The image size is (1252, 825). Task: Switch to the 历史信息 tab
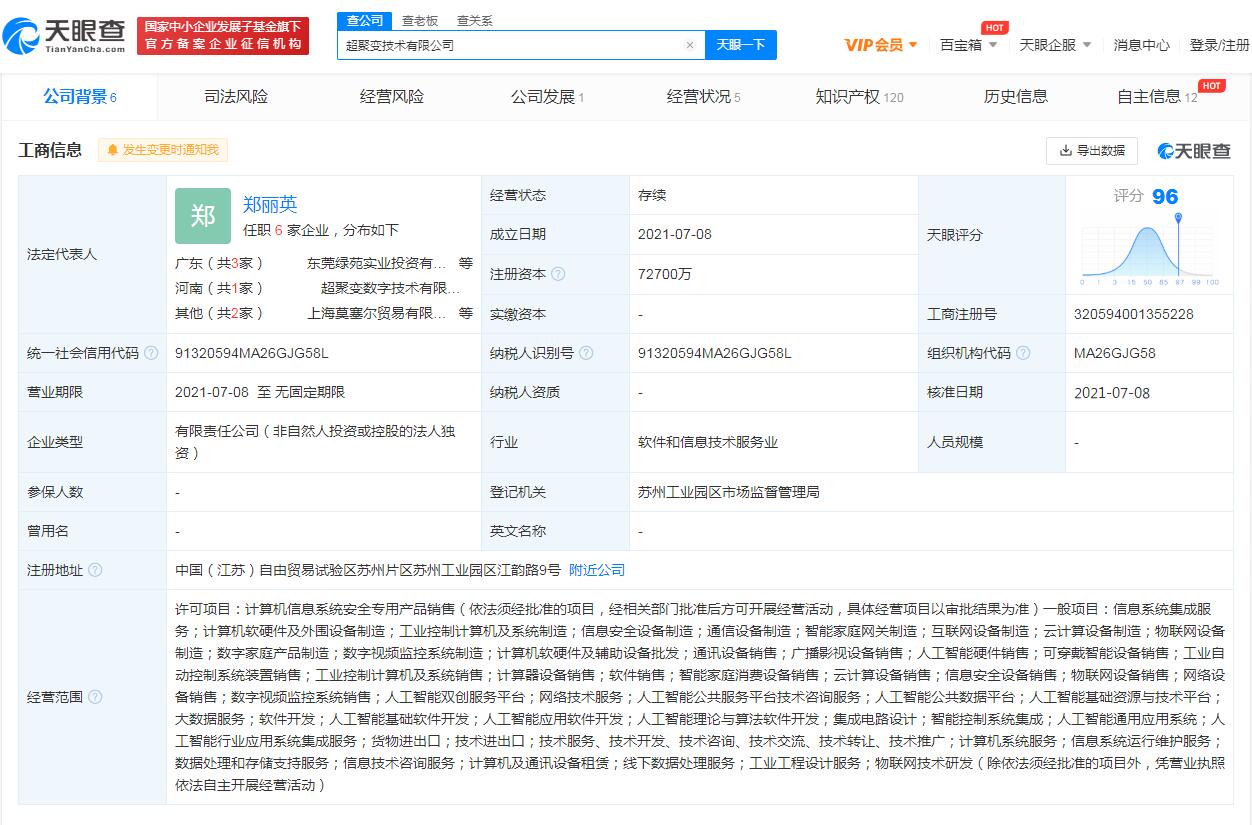[1016, 97]
